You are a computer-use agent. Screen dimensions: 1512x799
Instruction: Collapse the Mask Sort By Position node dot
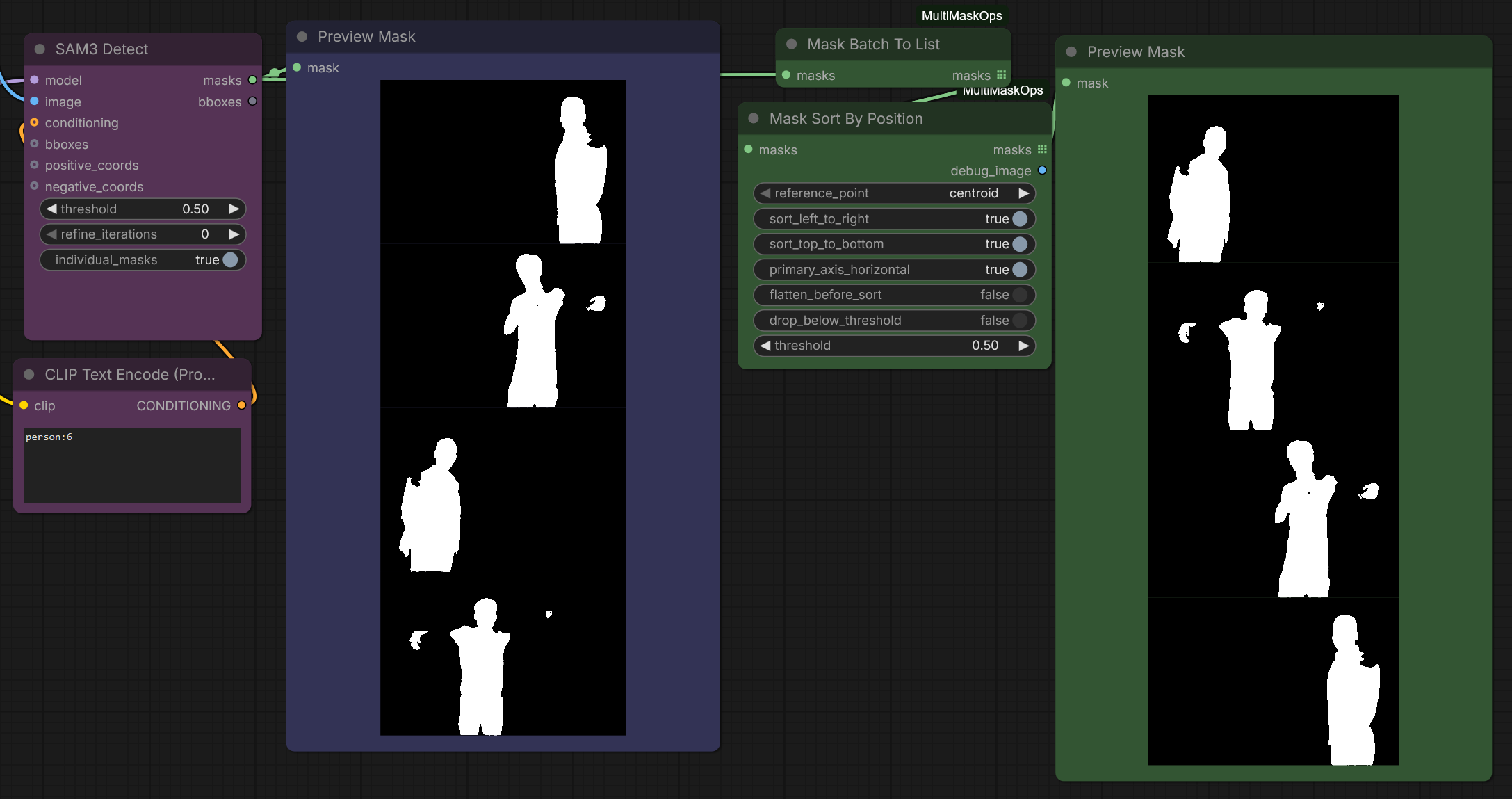click(x=754, y=119)
